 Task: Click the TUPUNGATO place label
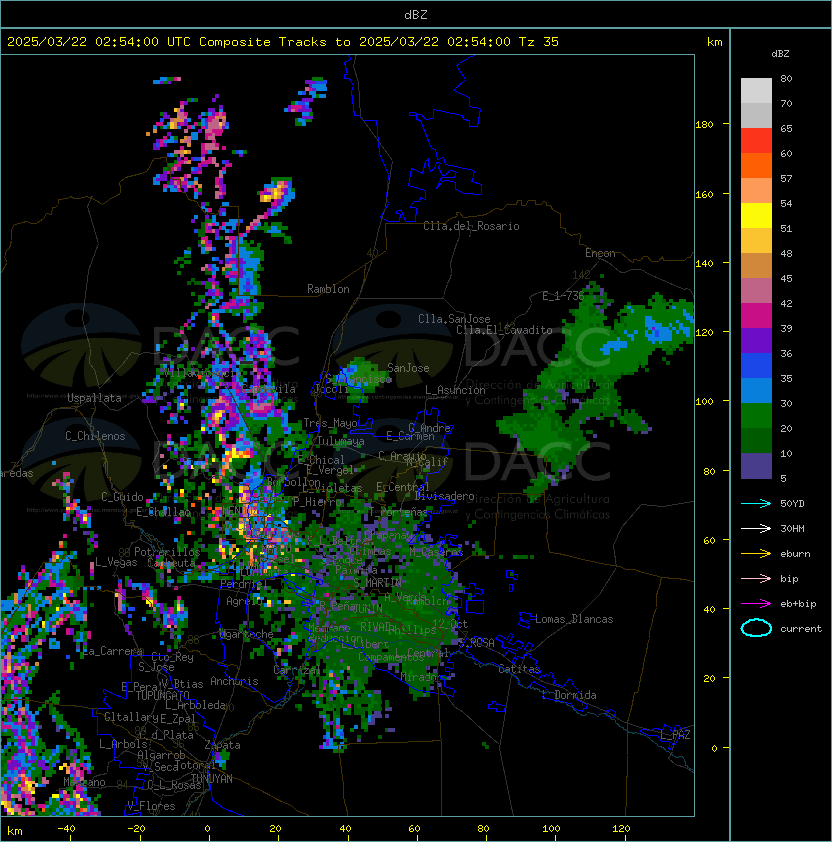click(162, 695)
